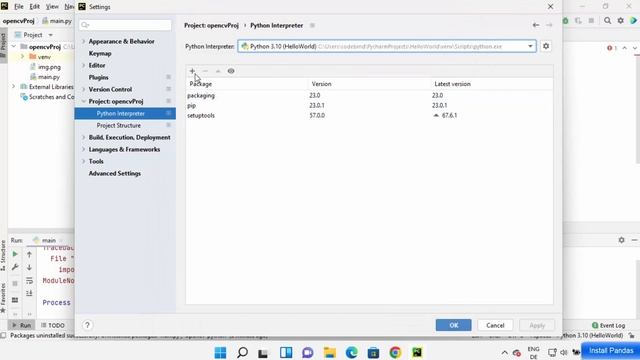Viewport: 640px width, 360px height.
Task: Click the search everywhere magnifier in PyCharm
Action: [608, 20]
